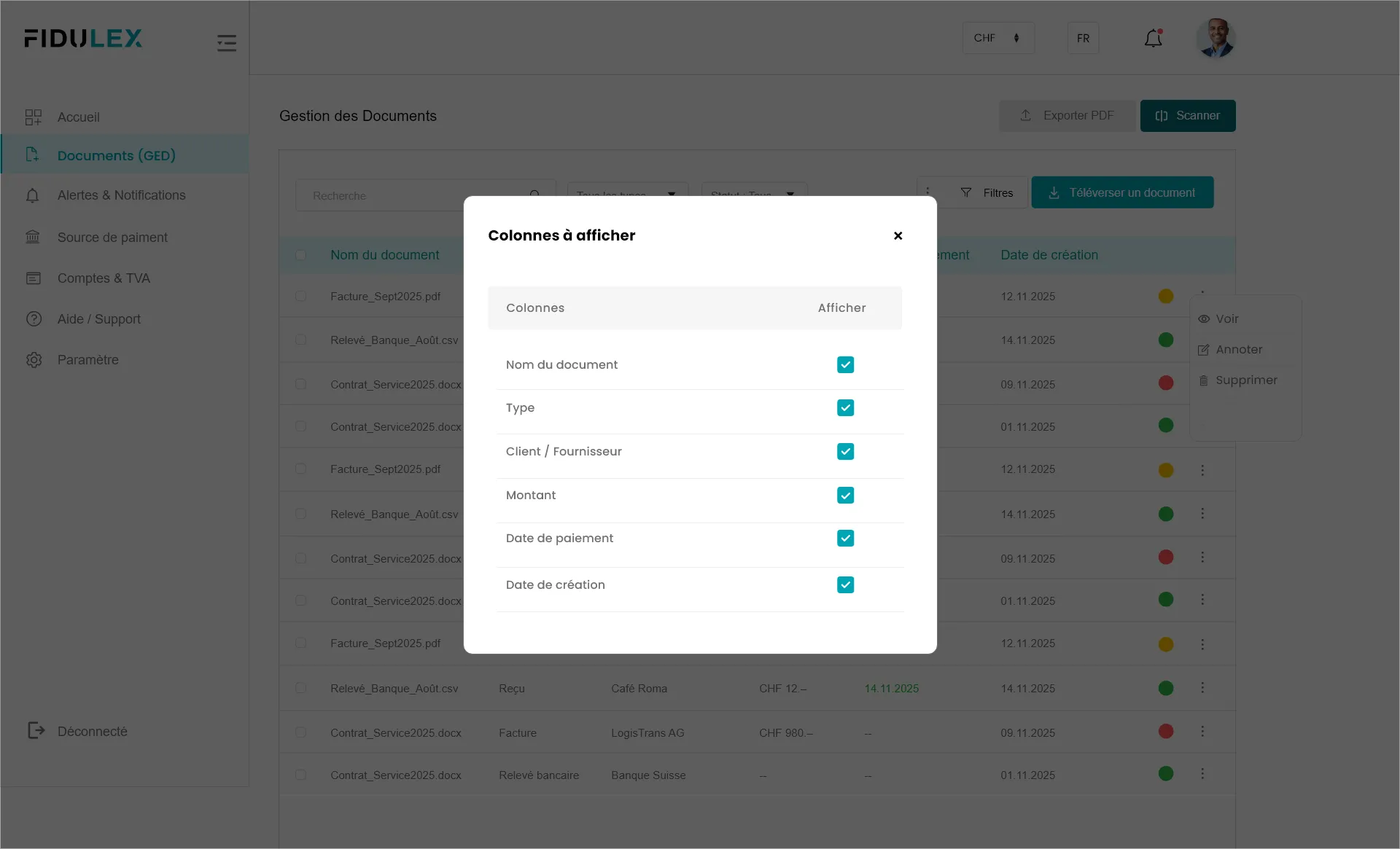Open the CHF currency dropdown
1400x849 pixels.
pos(997,38)
